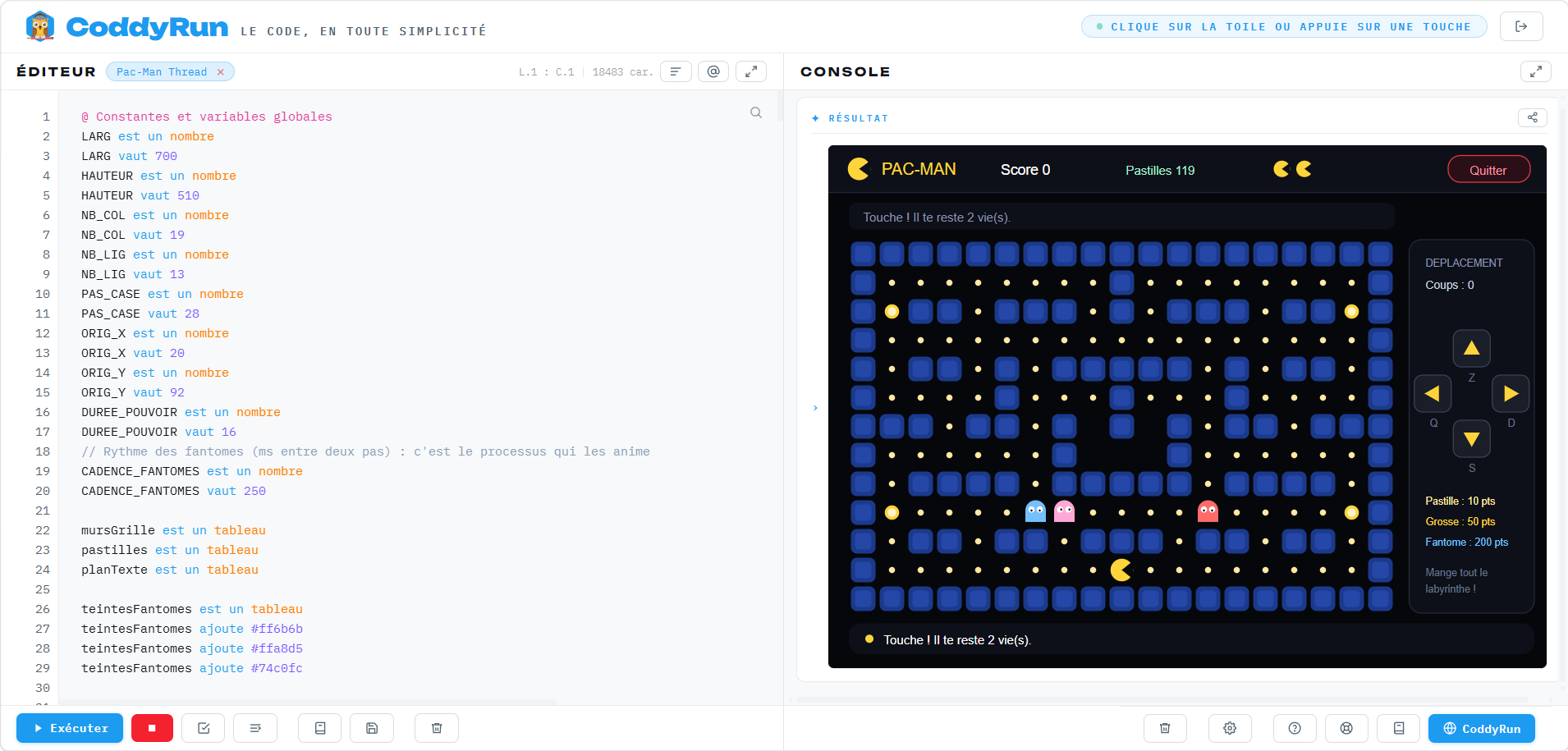Click the line 'teintesFantomes ajoute #ff6b6b'

pyautogui.click(x=192, y=629)
